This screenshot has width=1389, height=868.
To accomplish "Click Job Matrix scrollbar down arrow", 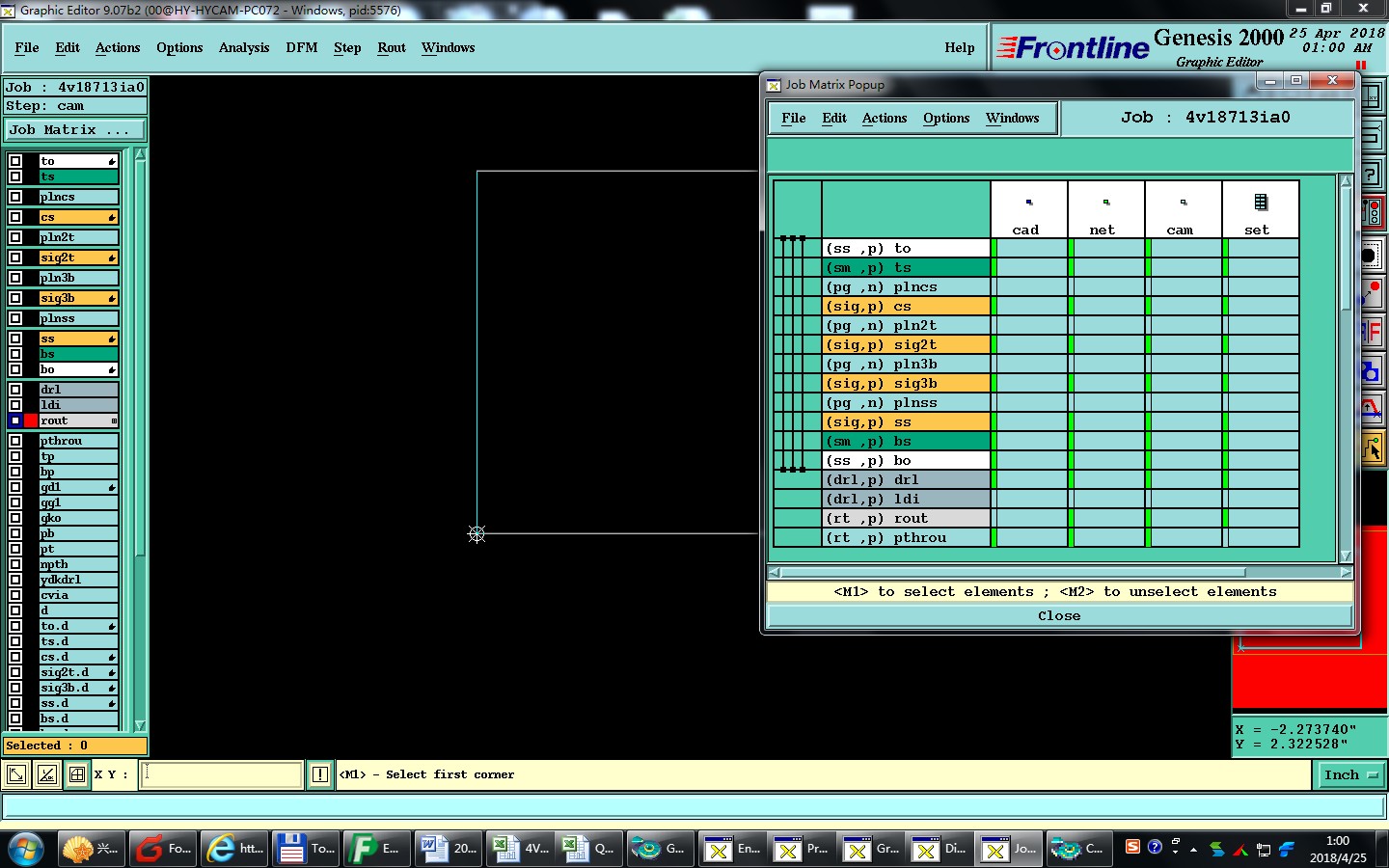I will click(x=1346, y=556).
